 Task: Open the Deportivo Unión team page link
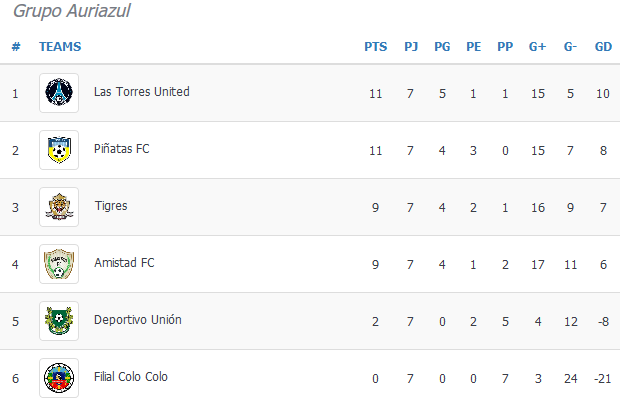(x=138, y=320)
